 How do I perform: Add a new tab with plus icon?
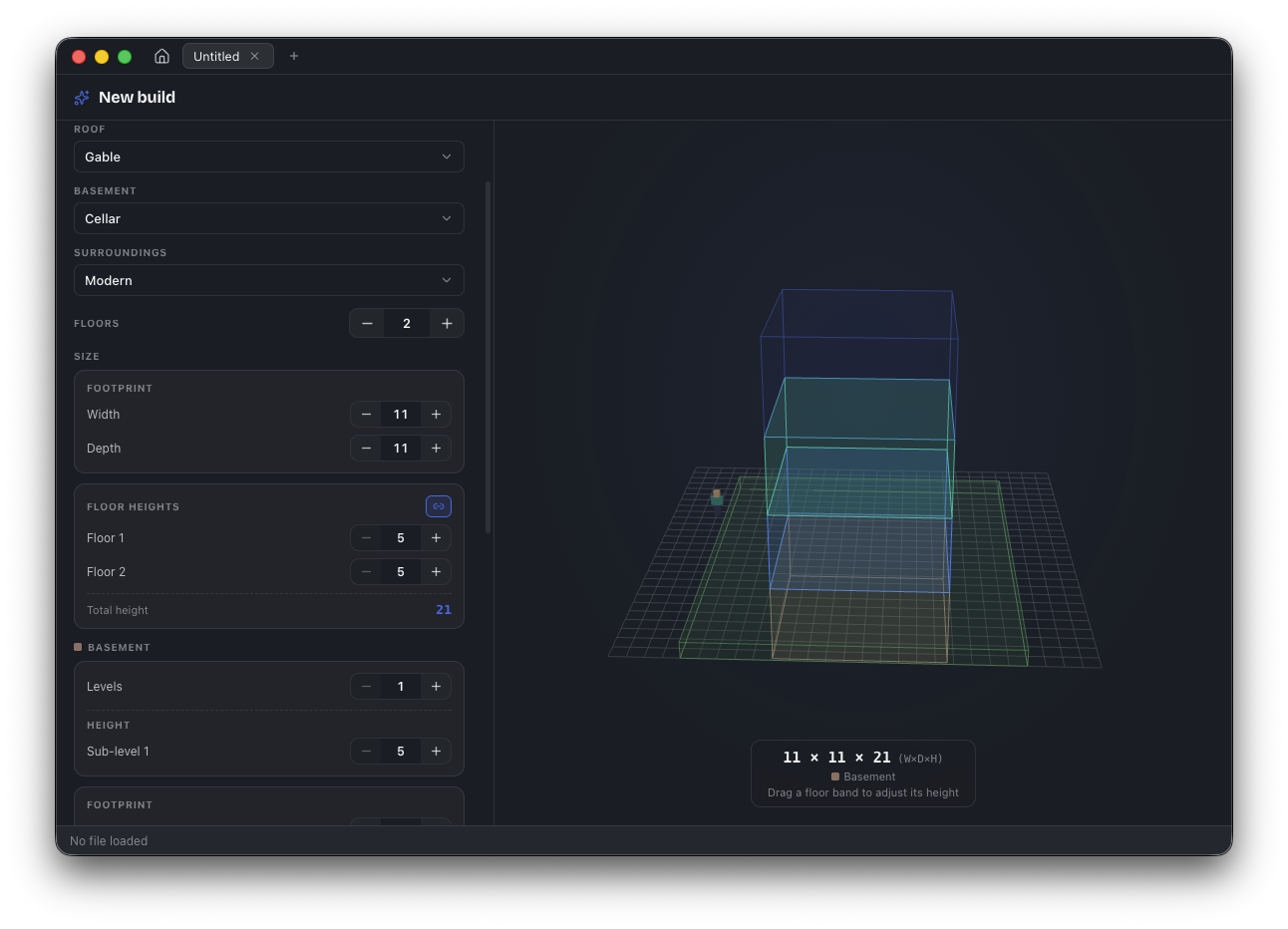[294, 56]
